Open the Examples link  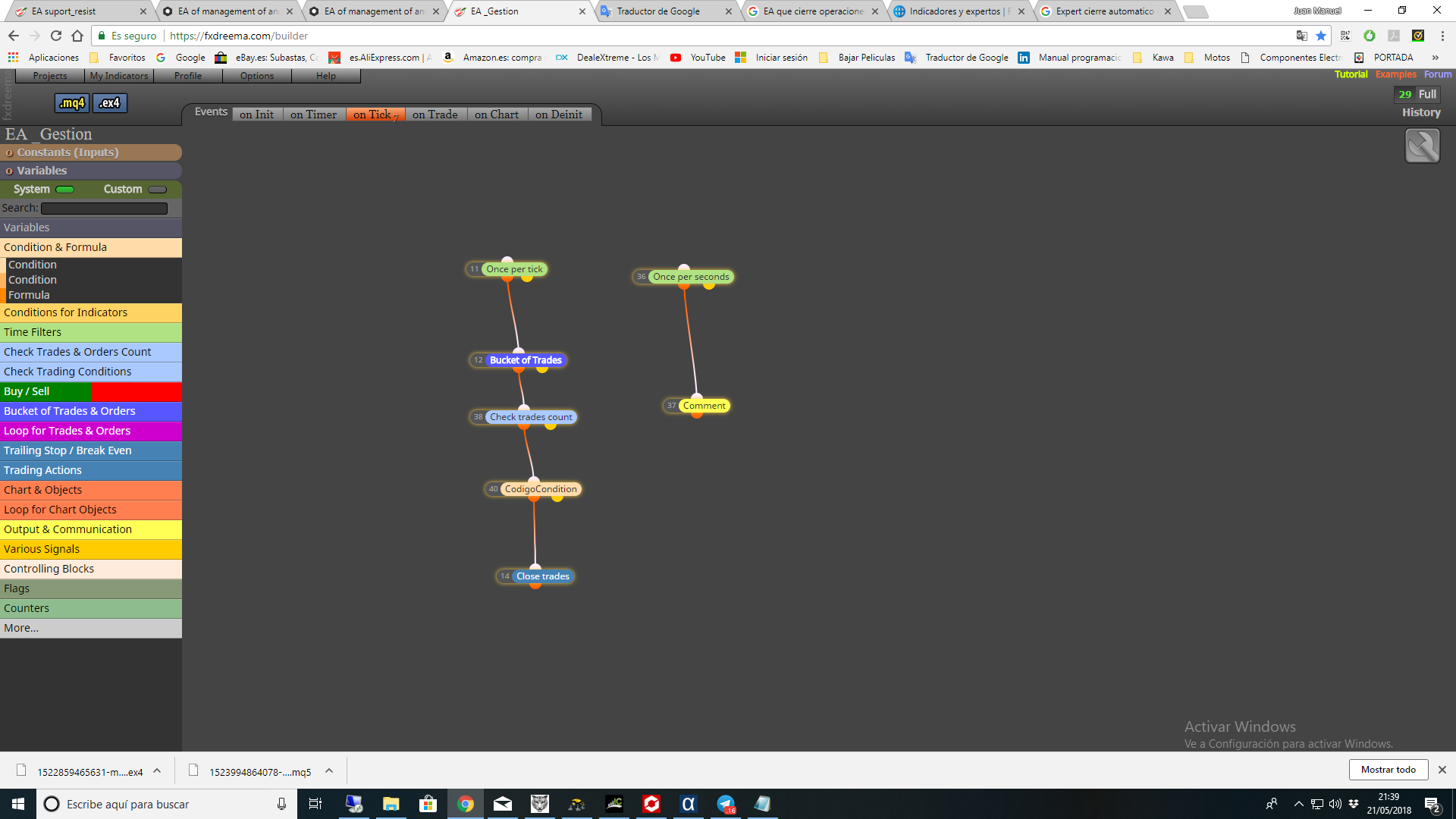pyautogui.click(x=1395, y=74)
